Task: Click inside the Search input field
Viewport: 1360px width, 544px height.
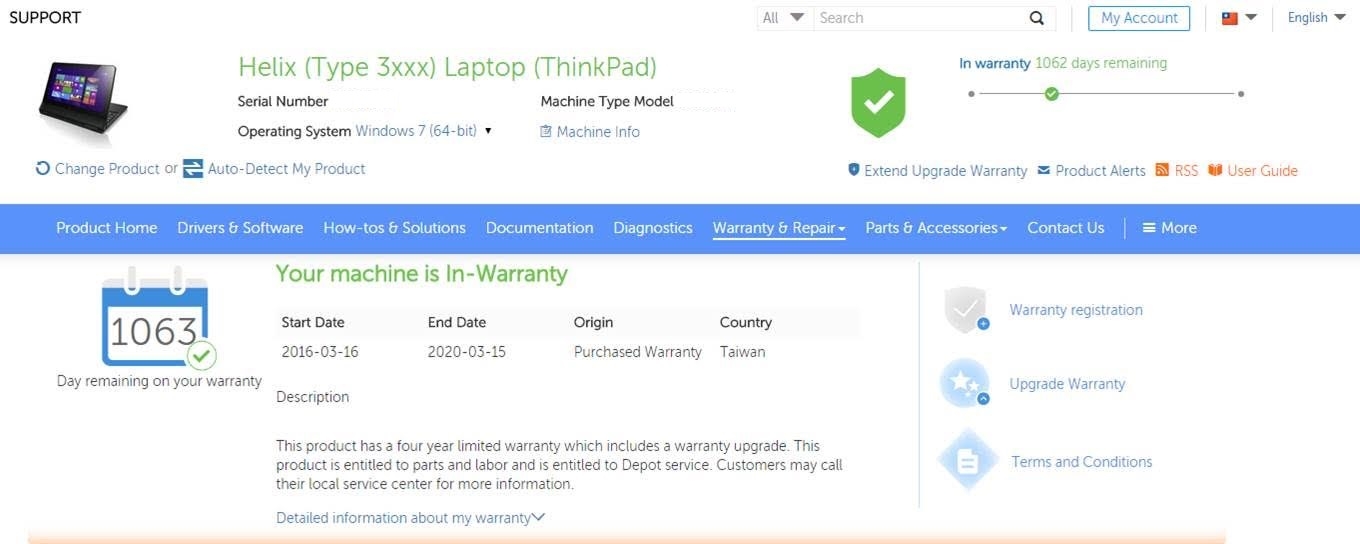Action: pyautogui.click(x=920, y=18)
